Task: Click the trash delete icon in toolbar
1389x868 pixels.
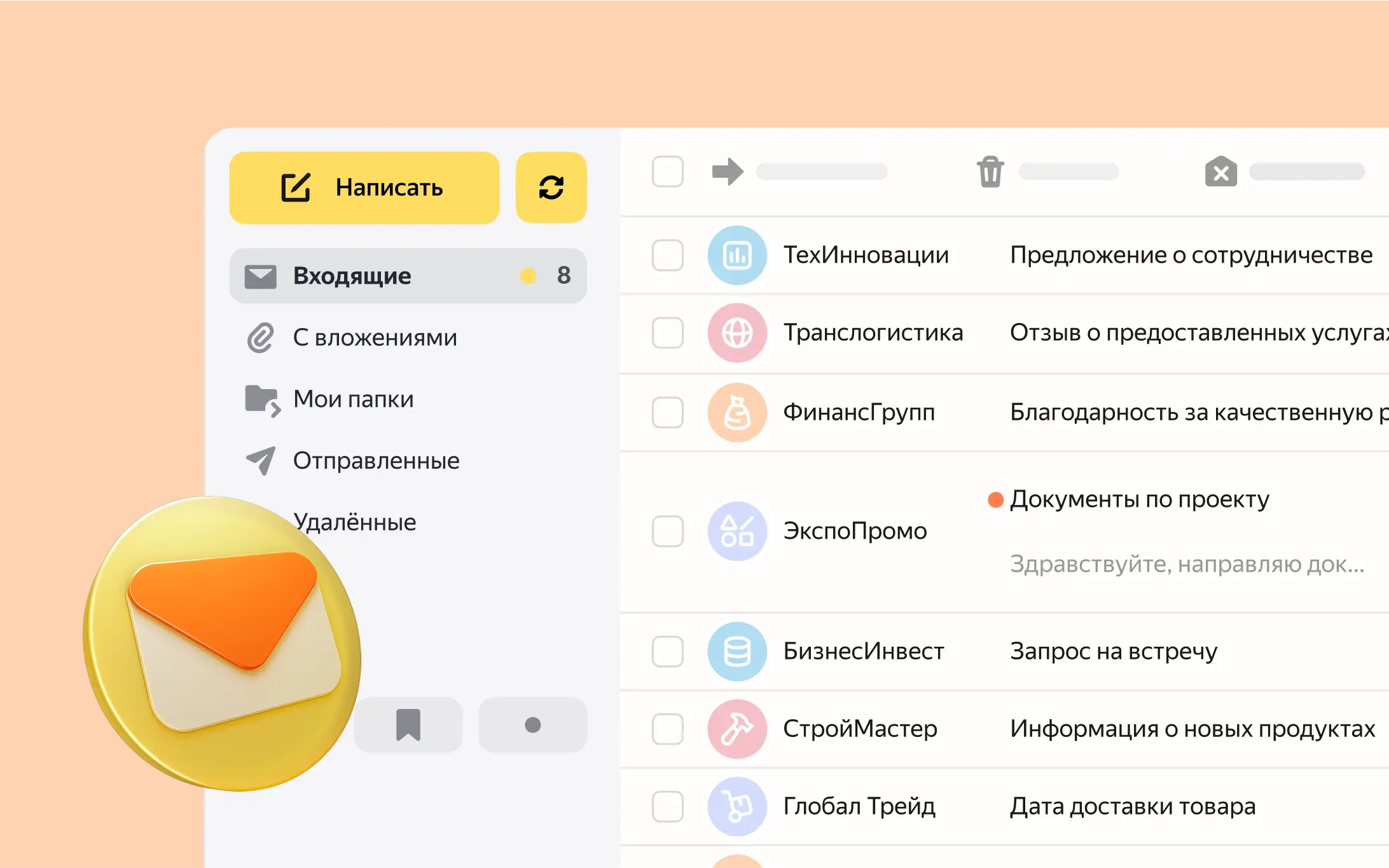Action: click(990, 172)
